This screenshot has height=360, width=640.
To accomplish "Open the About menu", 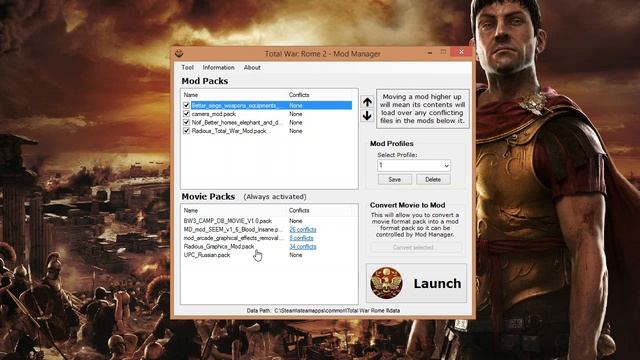I will point(252,67).
